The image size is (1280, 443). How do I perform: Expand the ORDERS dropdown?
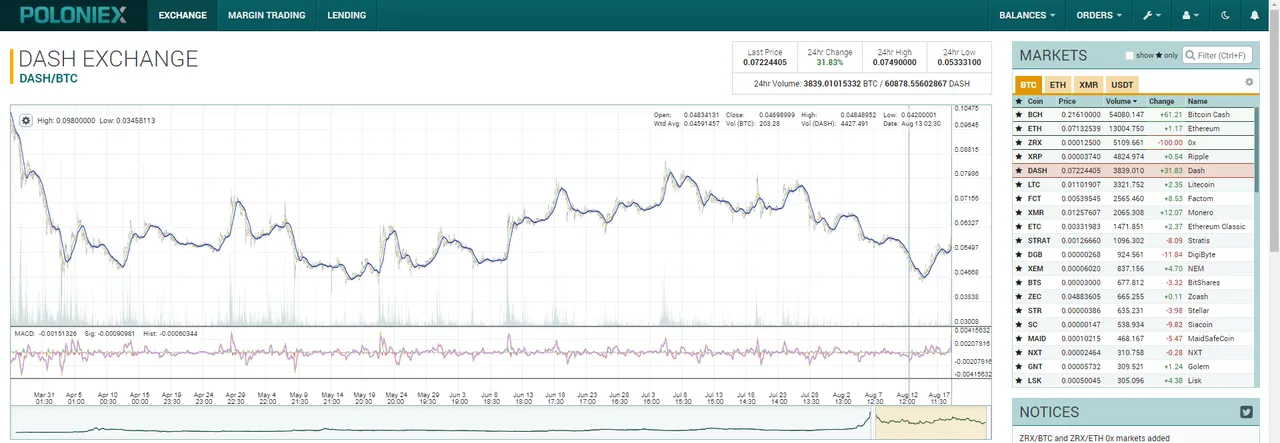pyautogui.click(x=1099, y=15)
